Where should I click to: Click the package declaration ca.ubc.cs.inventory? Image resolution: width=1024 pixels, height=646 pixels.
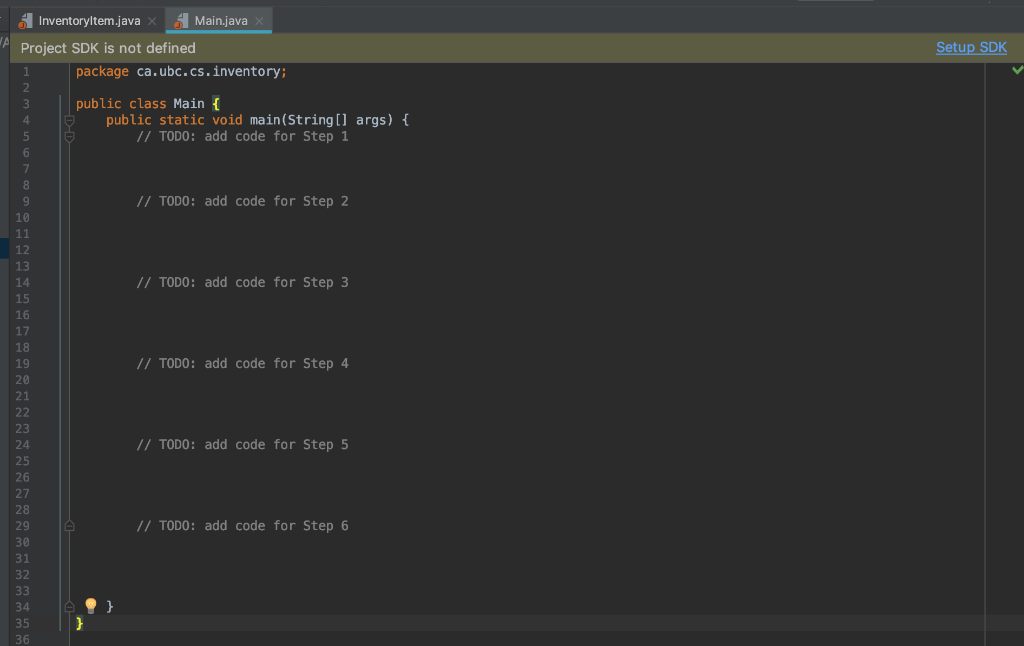[x=209, y=71]
